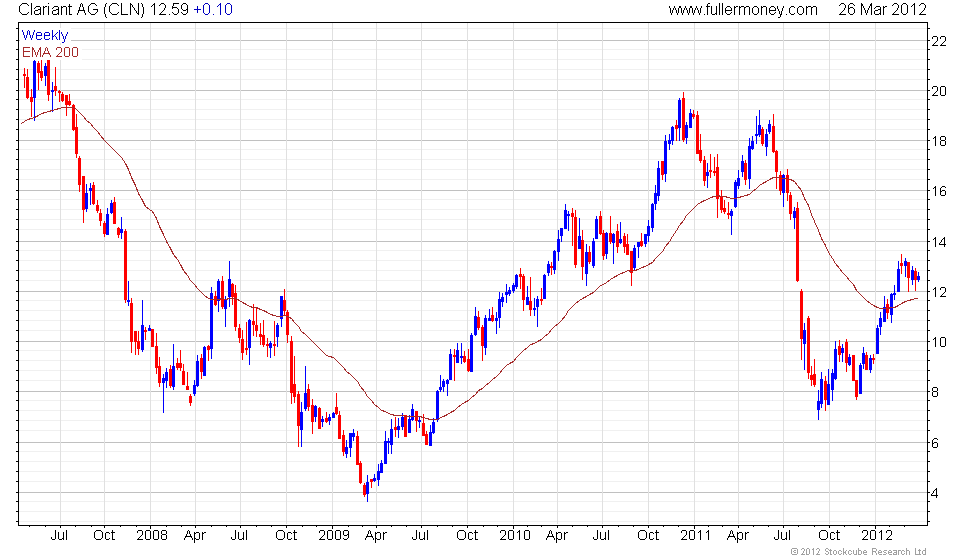Click the 2008 year label on time axis
The width and height of the screenshot is (980, 560).
[x=152, y=535]
